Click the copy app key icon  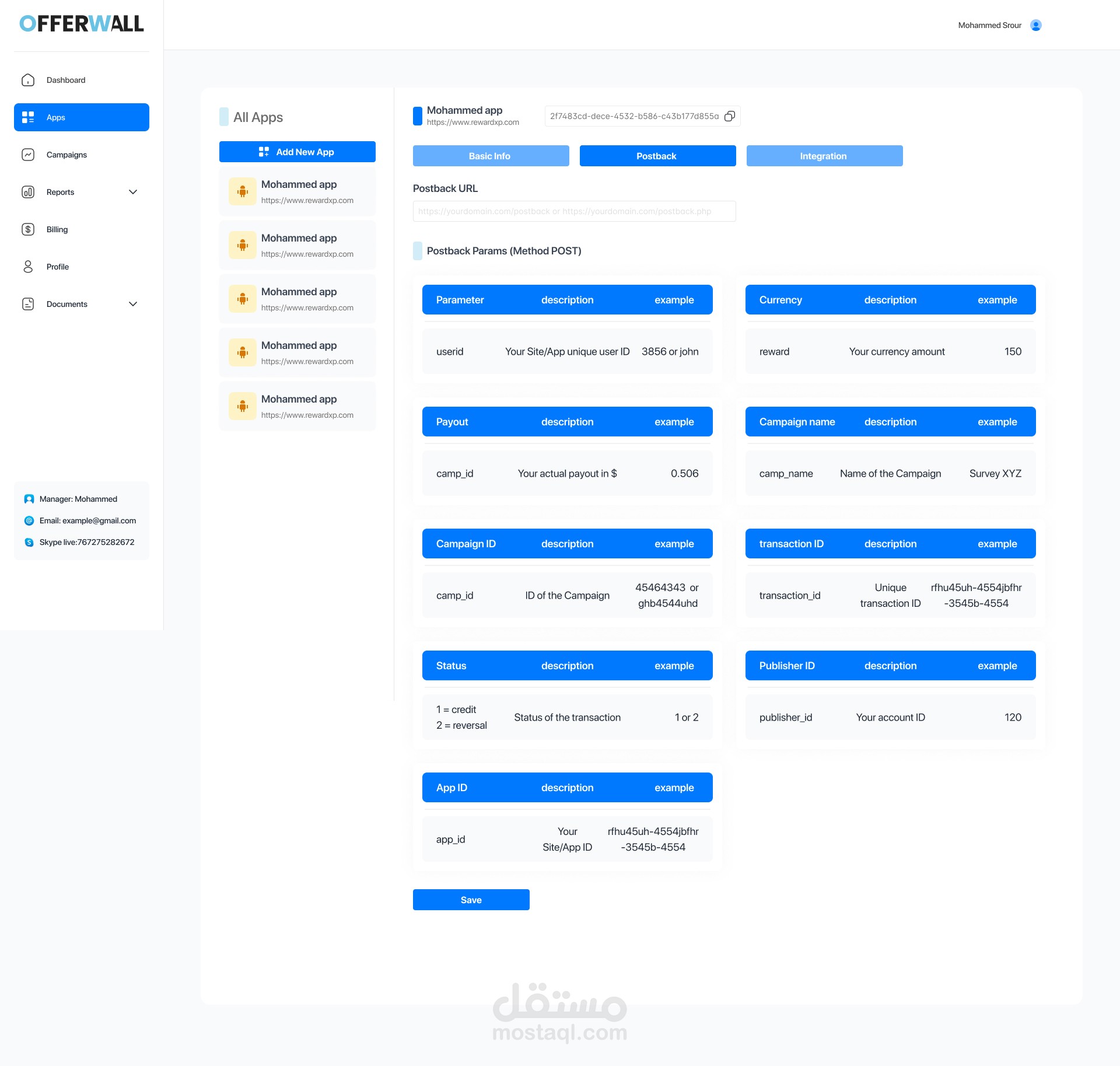(x=729, y=116)
